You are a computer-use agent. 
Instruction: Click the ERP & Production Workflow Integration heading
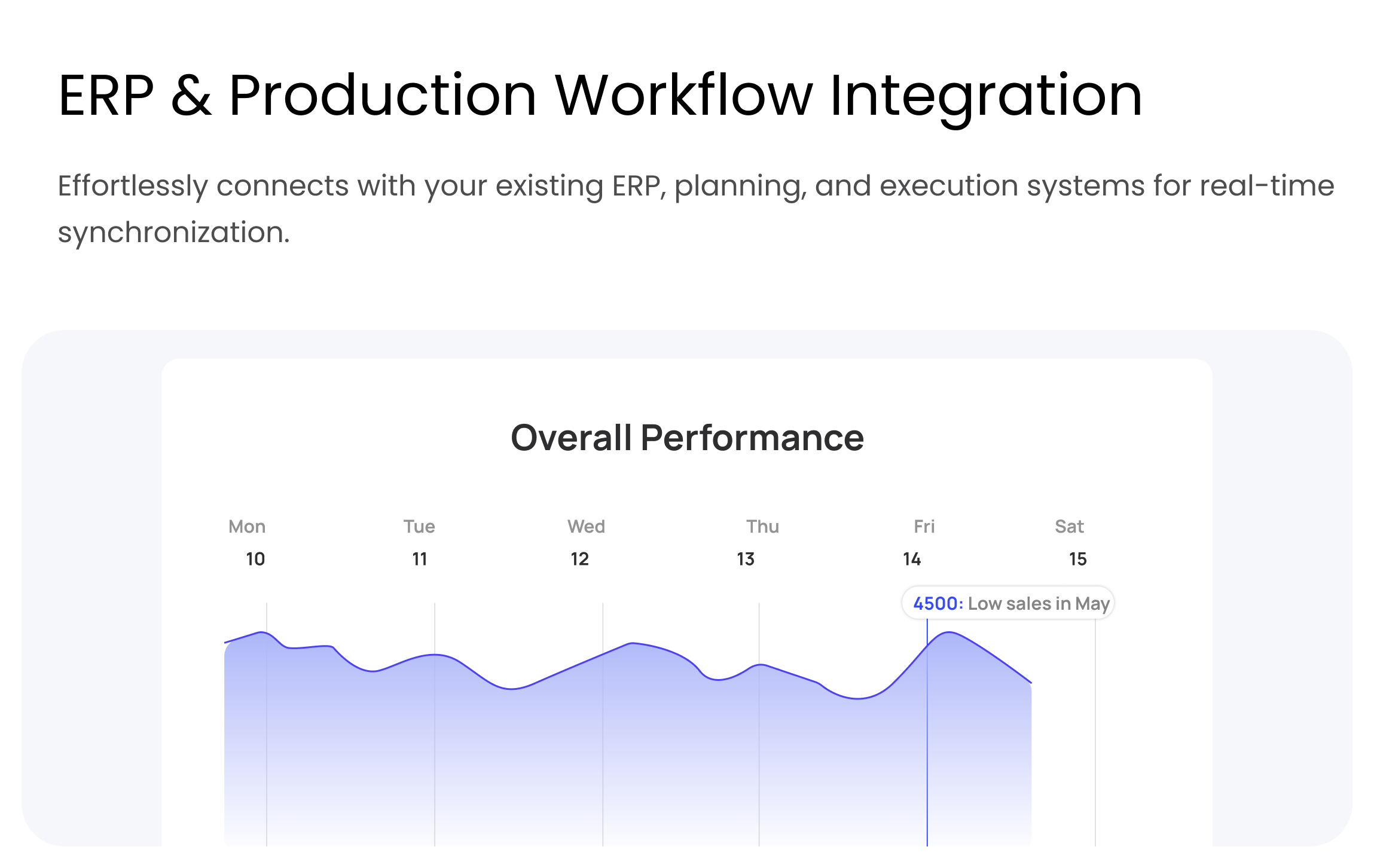click(x=600, y=96)
